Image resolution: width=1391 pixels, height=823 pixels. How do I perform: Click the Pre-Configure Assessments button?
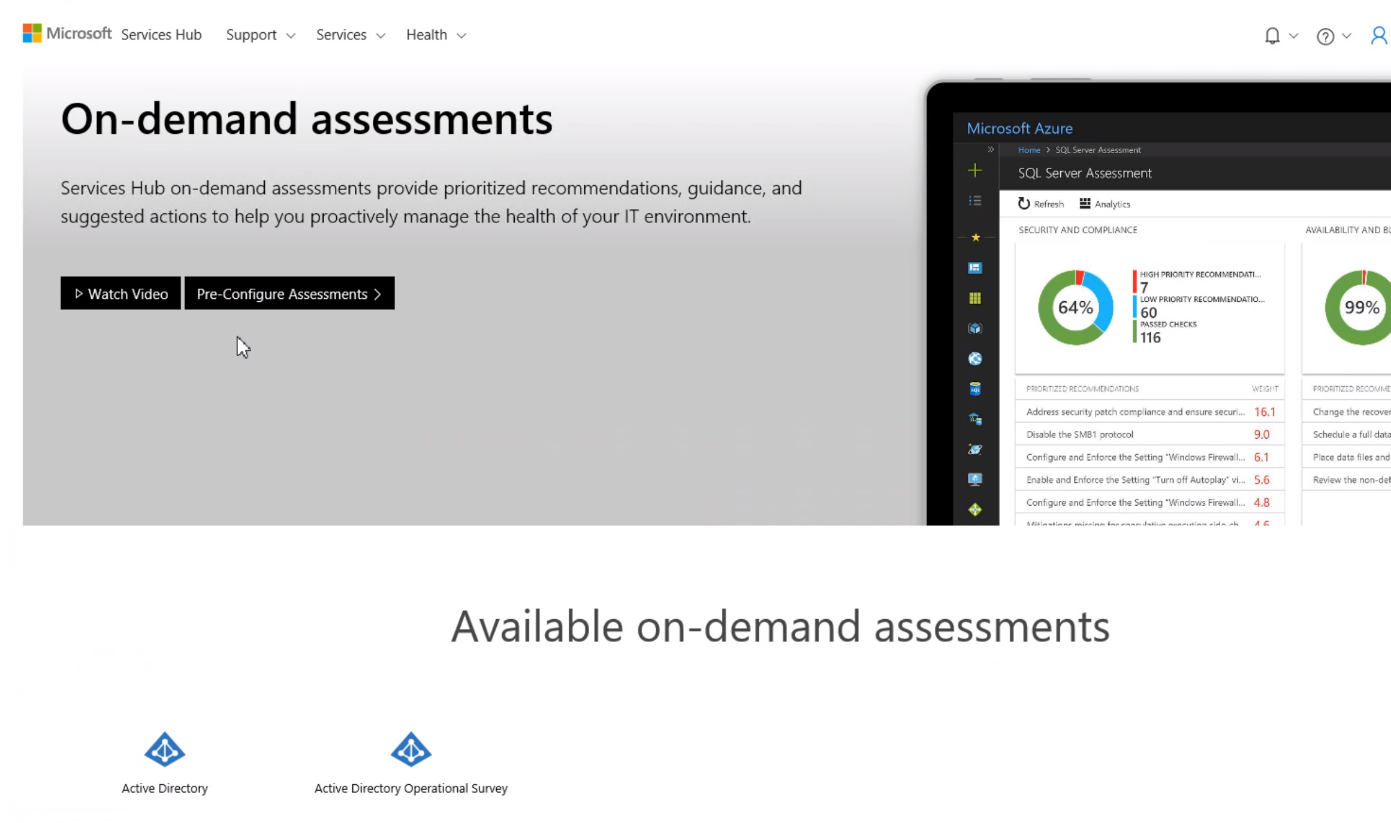tap(290, 293)
